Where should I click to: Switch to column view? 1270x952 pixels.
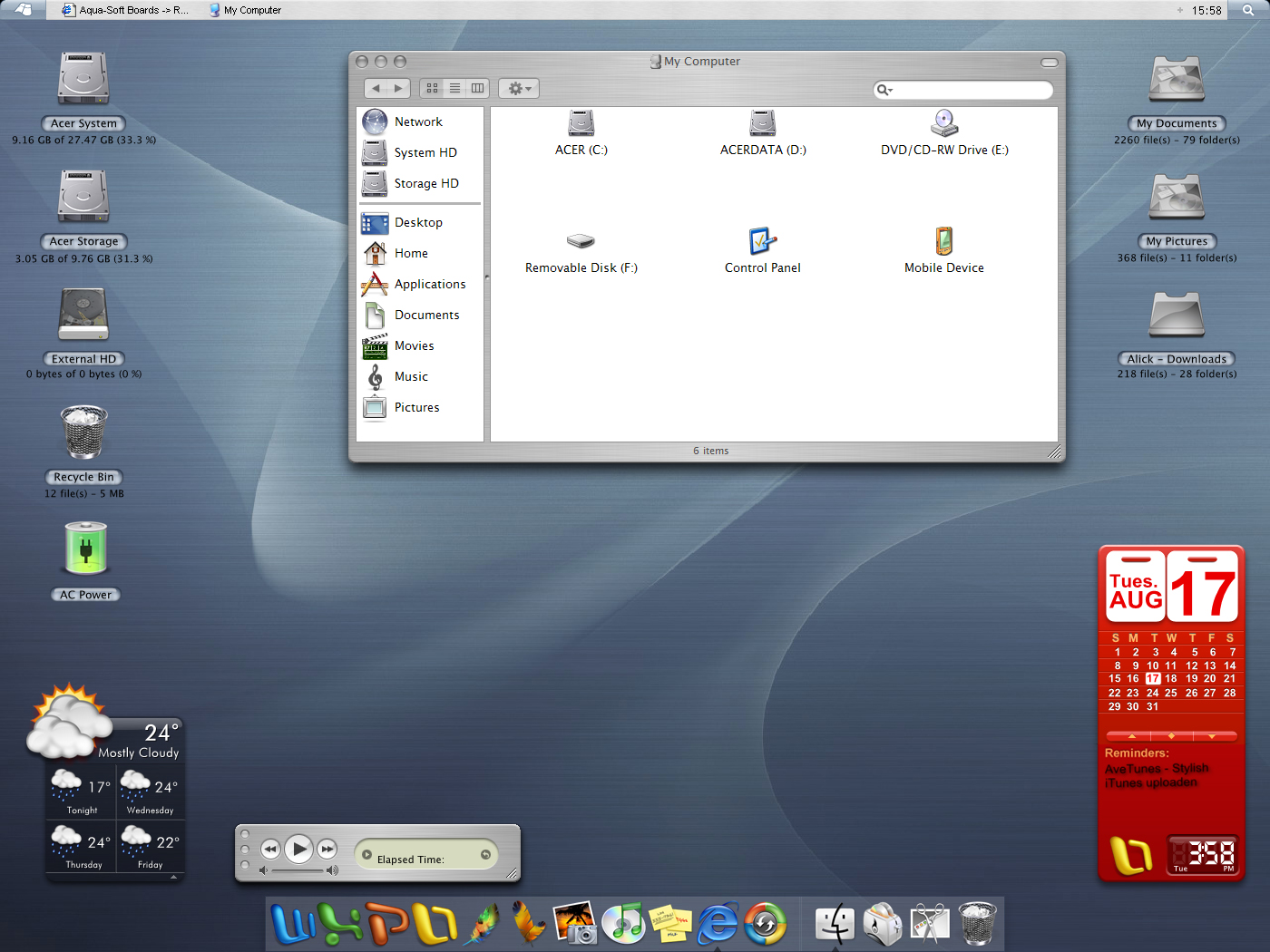coord(477,88)
